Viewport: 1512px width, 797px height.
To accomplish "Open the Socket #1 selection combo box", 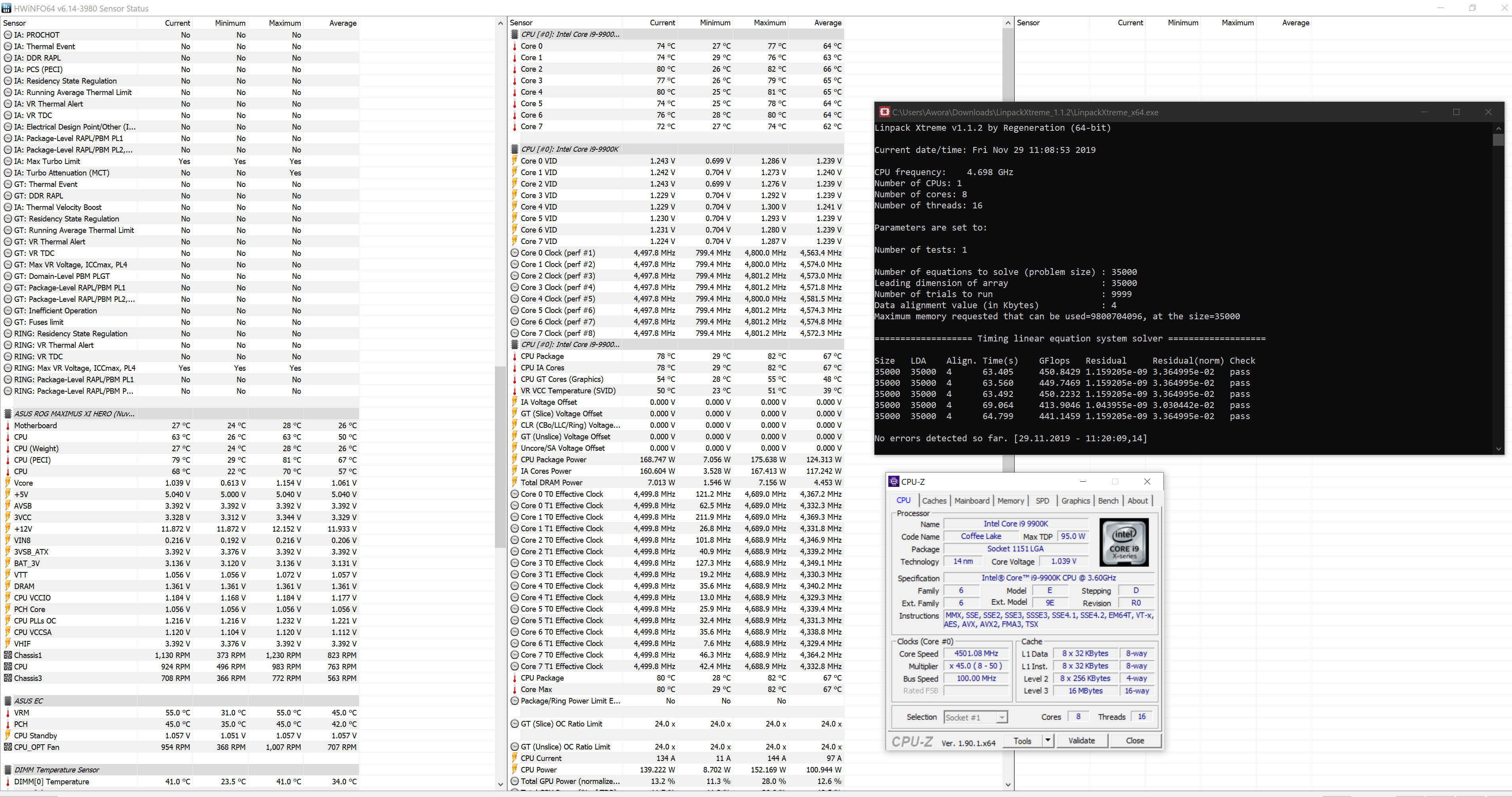I will (x=975, y=717).
